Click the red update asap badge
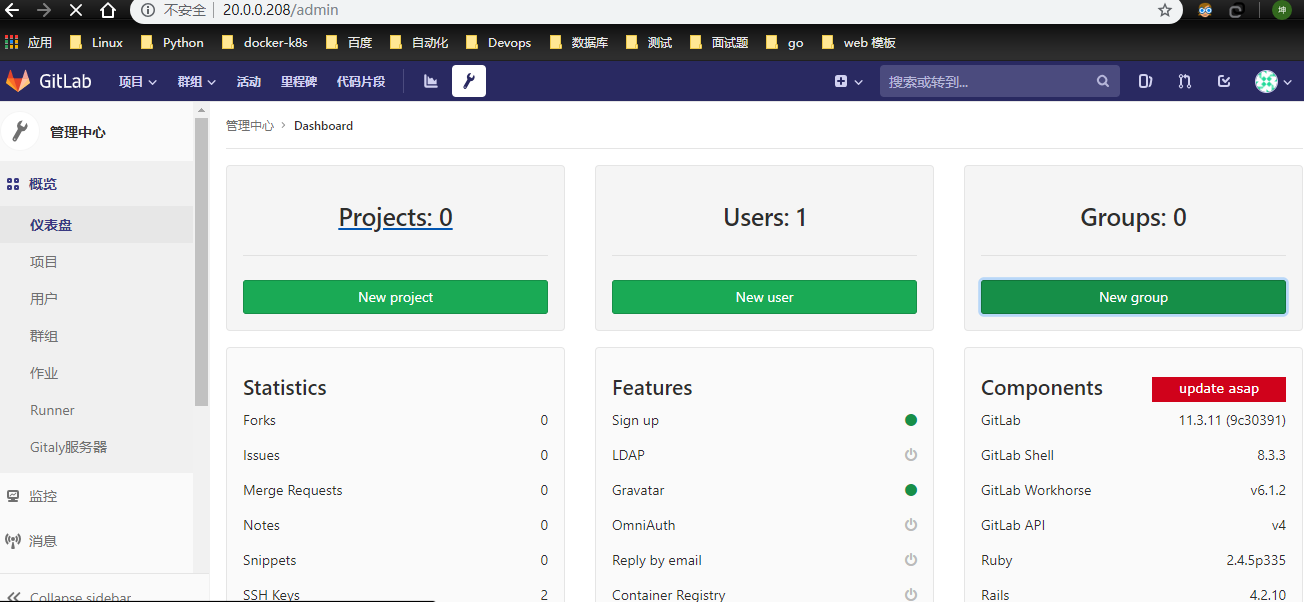The width and height of the screenshot is (1304, 602). coord(1218,389)
